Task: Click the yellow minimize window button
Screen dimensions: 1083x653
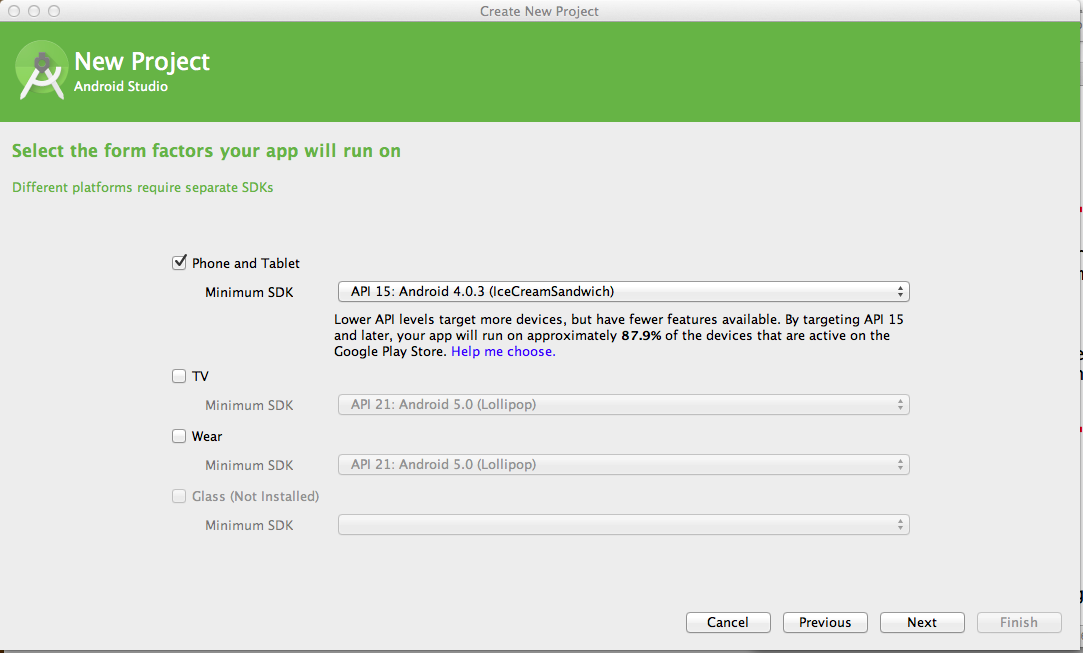Action: (x=34, y=11)
